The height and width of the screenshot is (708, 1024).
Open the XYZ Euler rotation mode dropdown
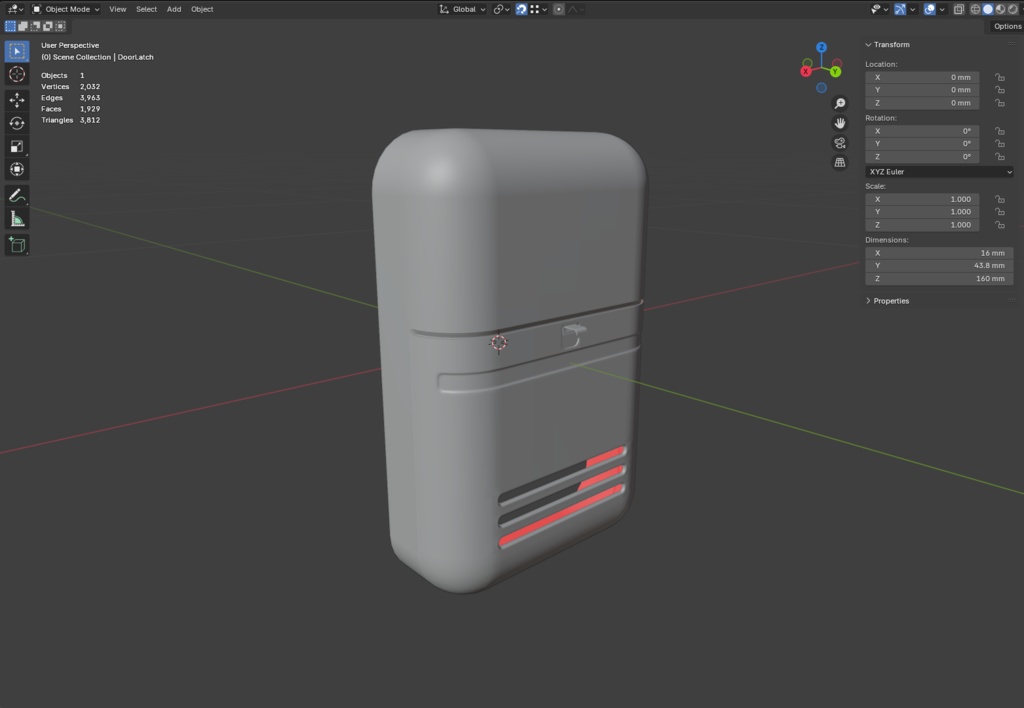point(939,172)
